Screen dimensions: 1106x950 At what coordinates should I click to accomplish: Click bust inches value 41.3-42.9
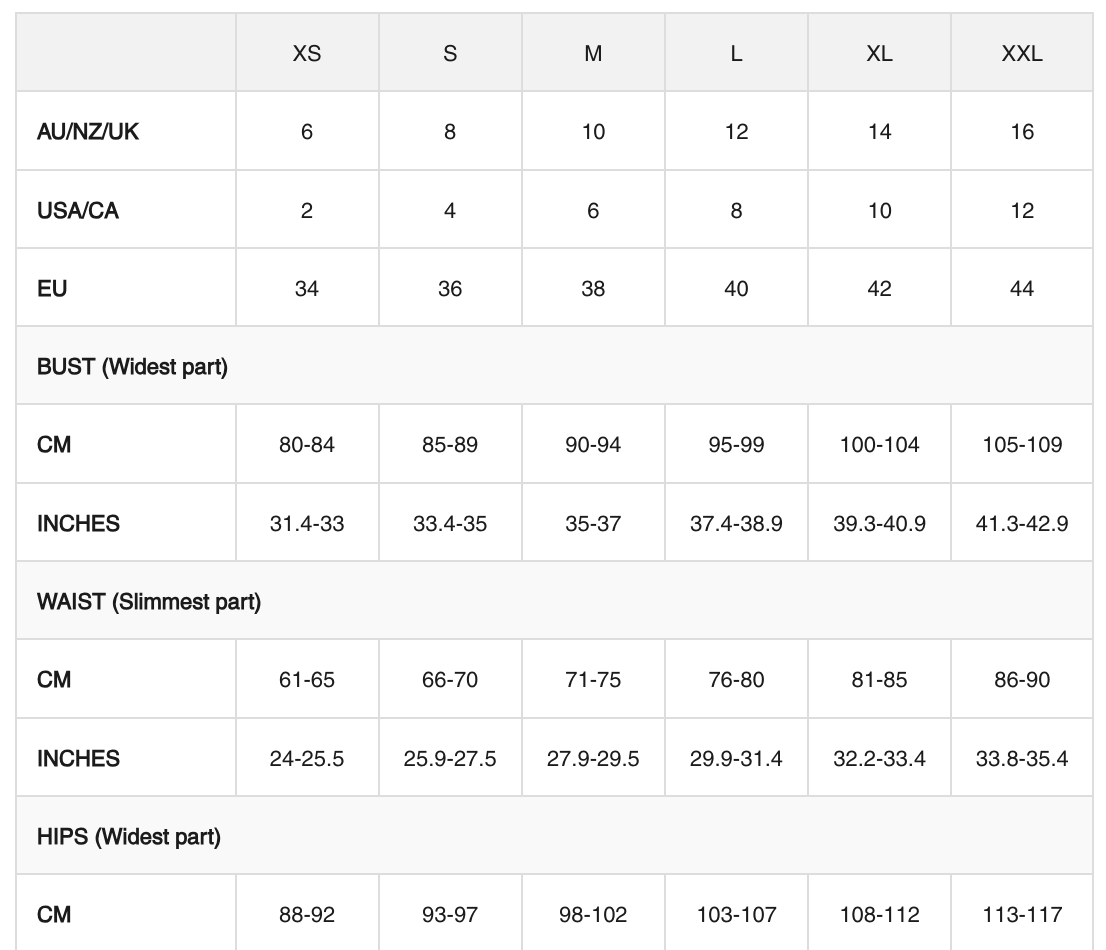point(1022,523)
